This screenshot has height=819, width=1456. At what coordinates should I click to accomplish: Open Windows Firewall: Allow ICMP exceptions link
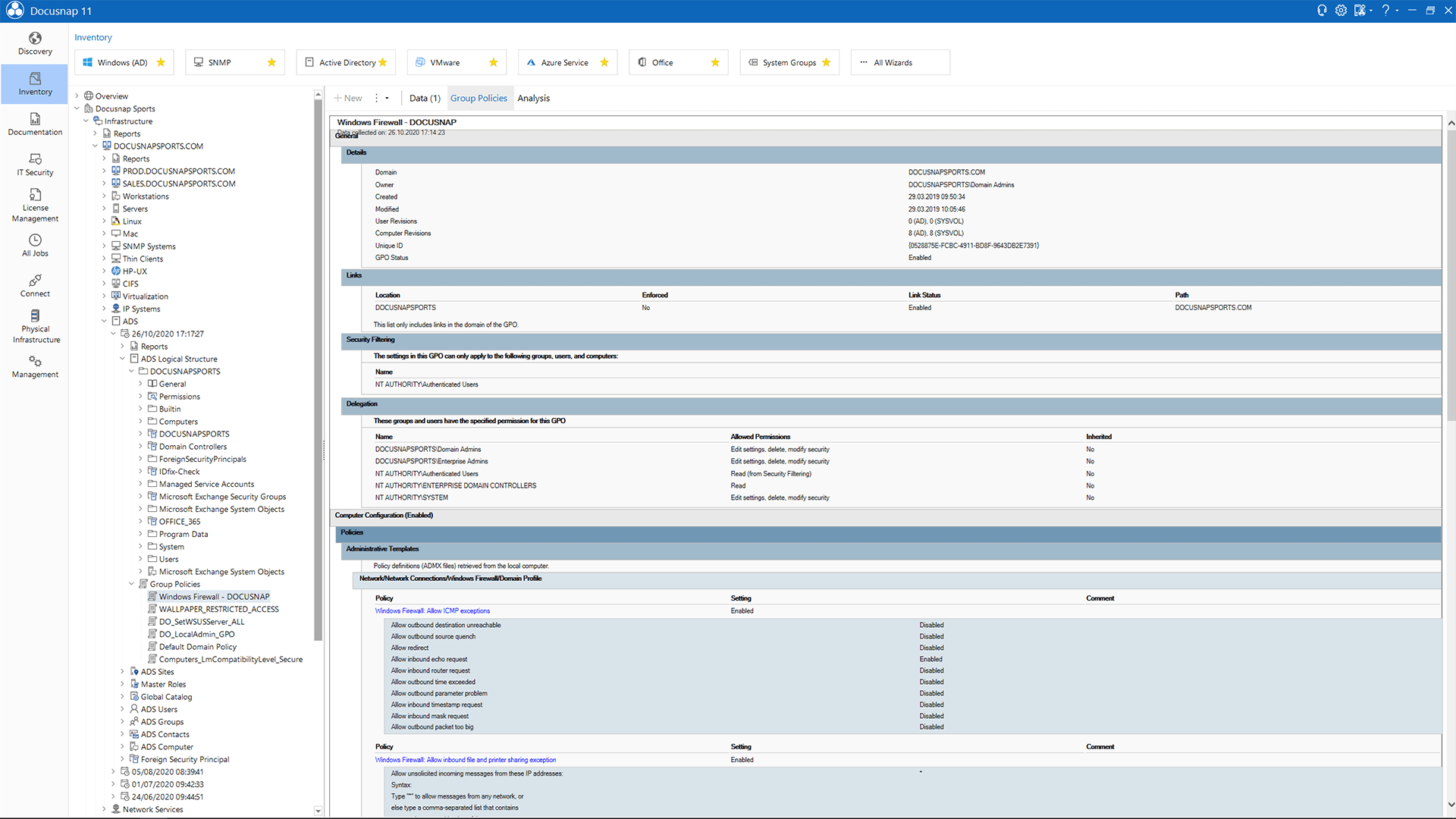tap(432, 611)
